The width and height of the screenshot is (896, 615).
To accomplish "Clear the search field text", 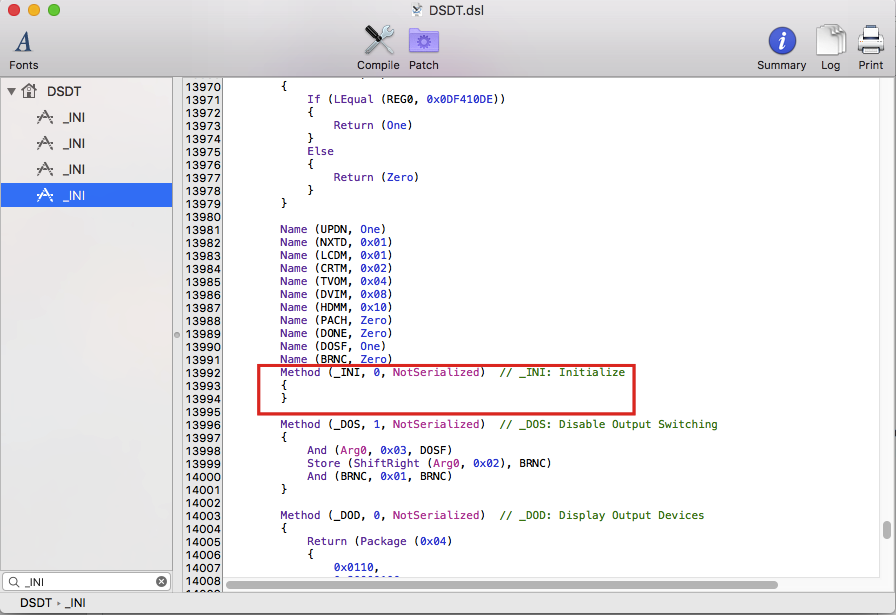I will coord(161,582).
